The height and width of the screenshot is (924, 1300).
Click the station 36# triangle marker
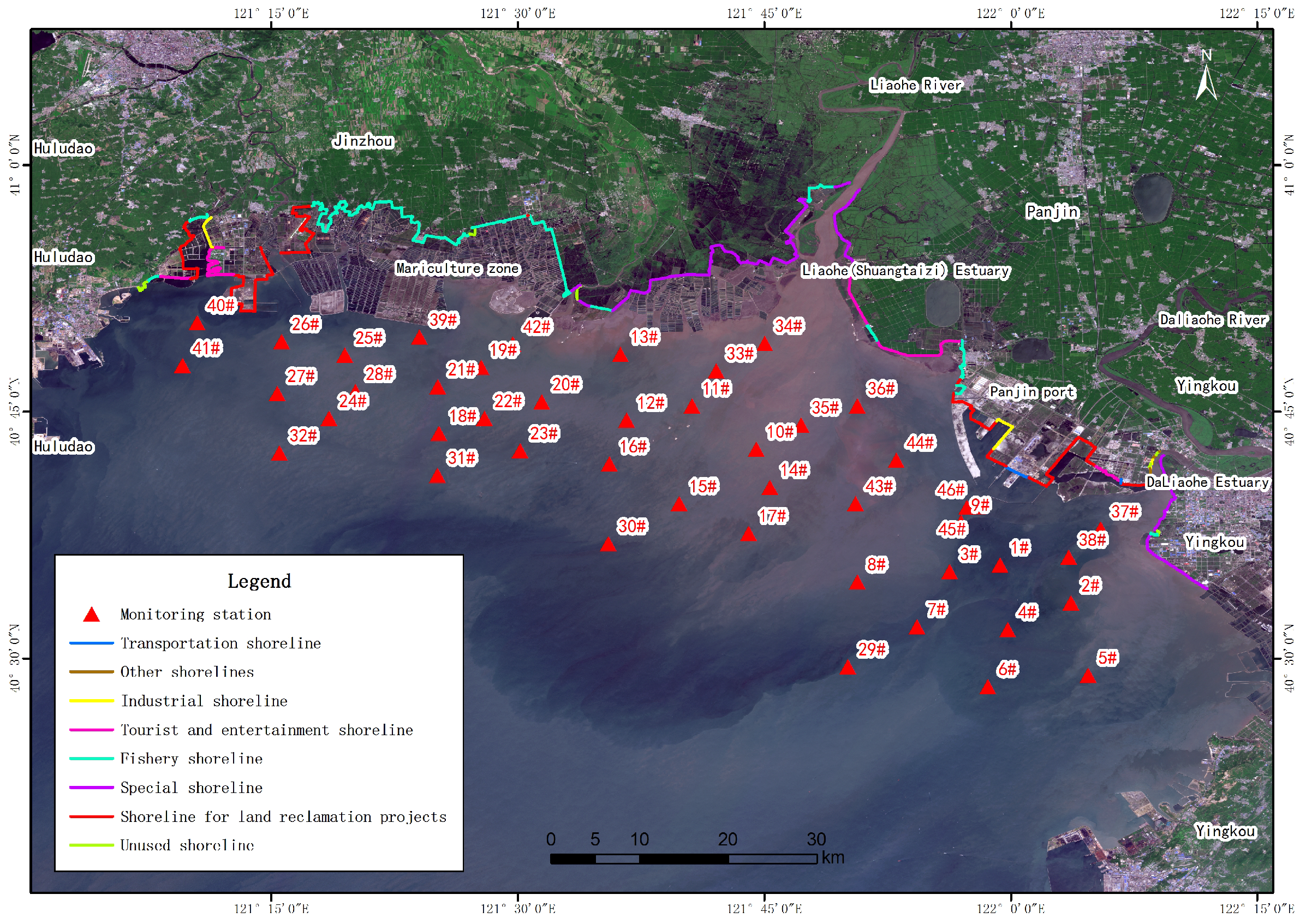857,407
